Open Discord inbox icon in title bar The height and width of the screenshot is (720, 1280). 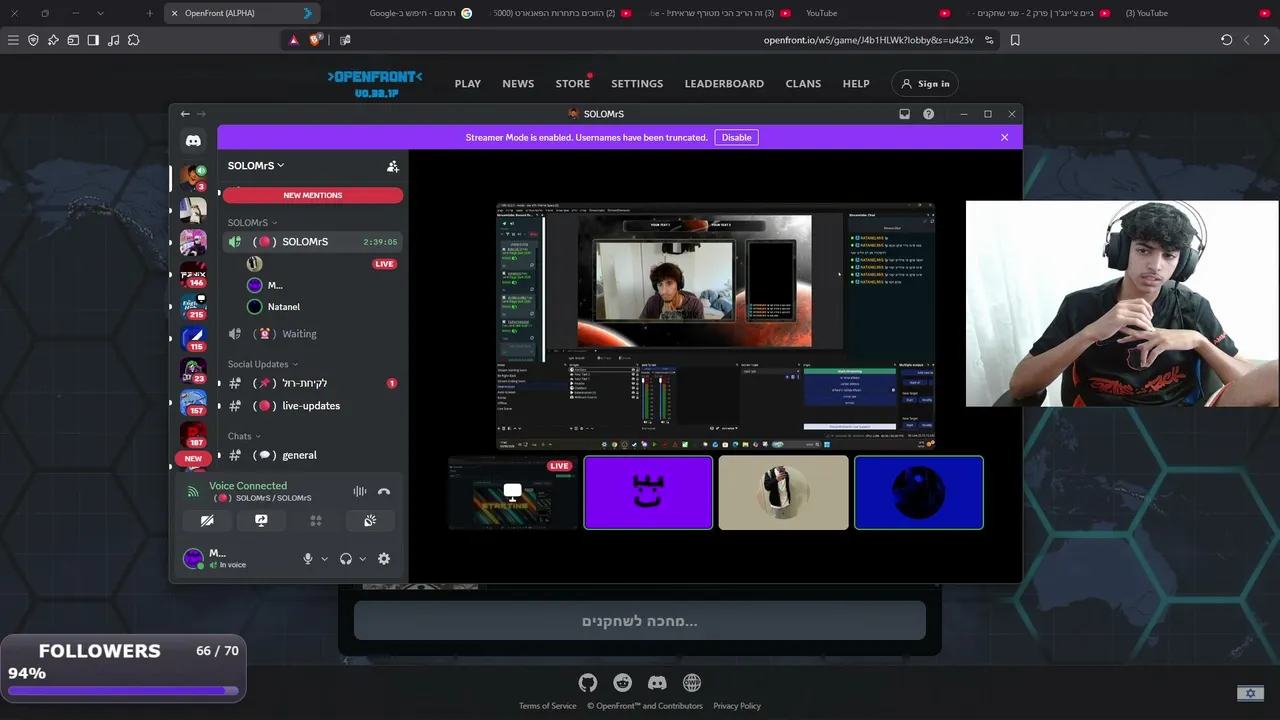point(905,114)
